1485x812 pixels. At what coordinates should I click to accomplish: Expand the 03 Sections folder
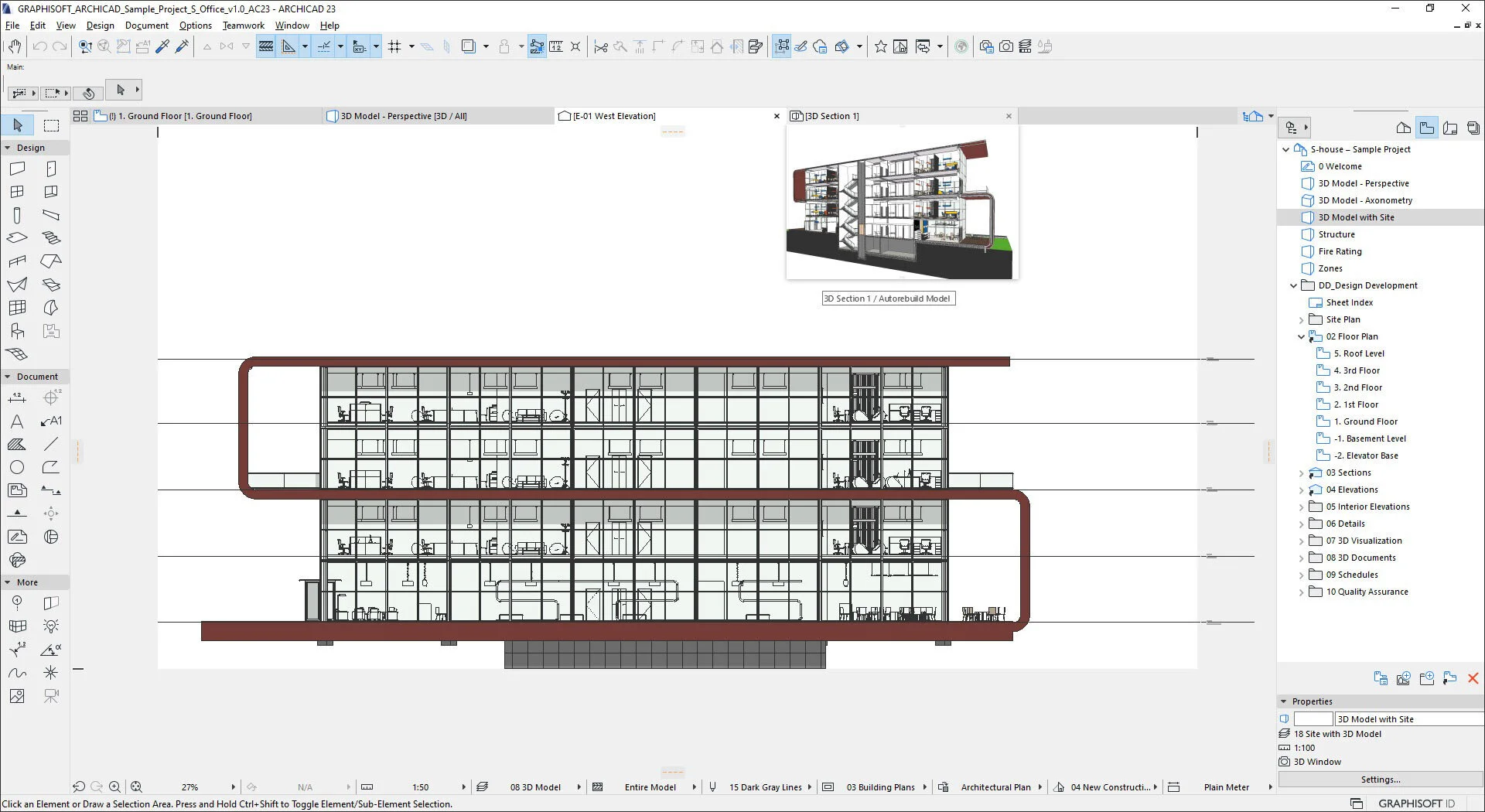(x=1301, y=473)
